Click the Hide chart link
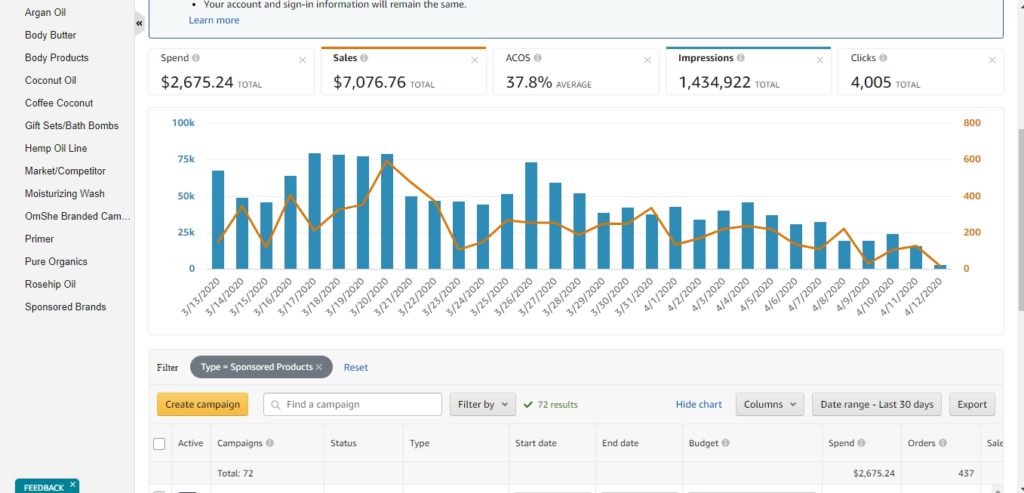Viewport: 1024px width, 493px height. pyautogui.click(x=698, y=404)
